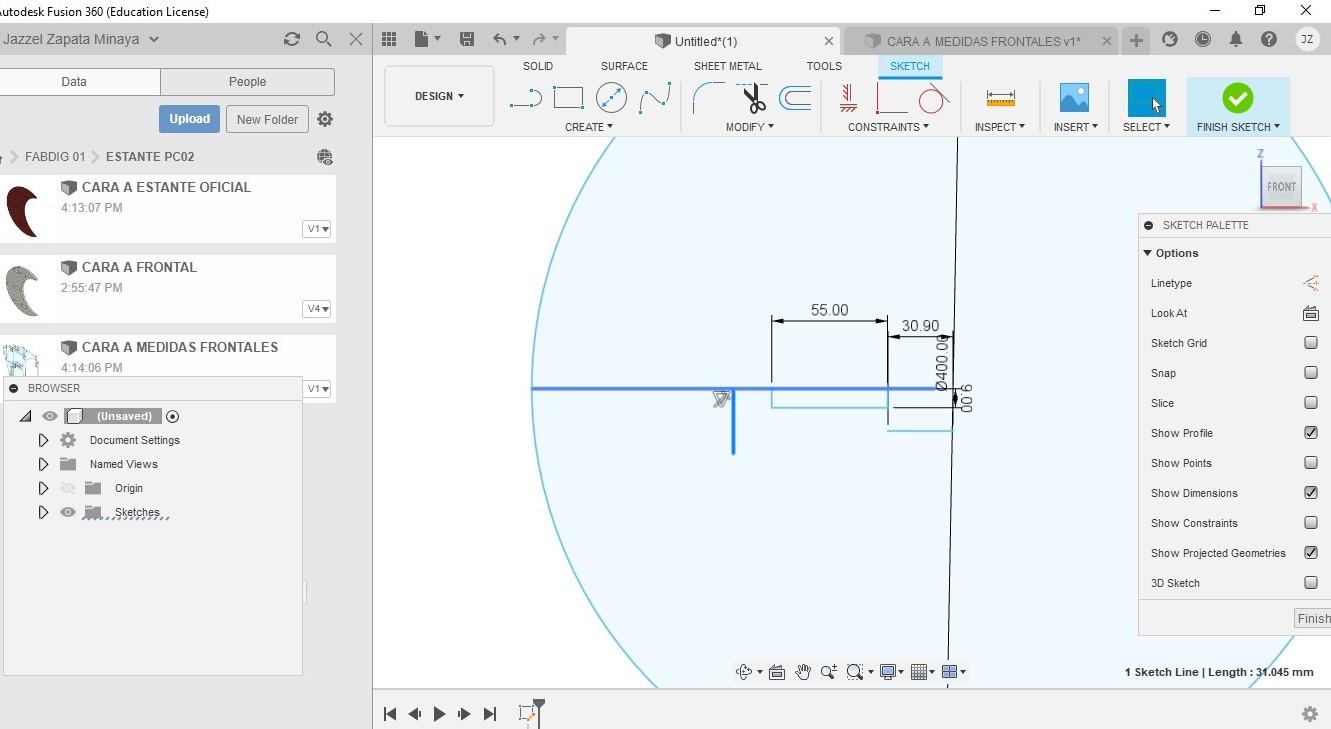The width and height of the screenshot is (1331, 729).
Task: Open the V4 version dropdown for CARA A FRONTAL
Action: (x=317, y=309)
